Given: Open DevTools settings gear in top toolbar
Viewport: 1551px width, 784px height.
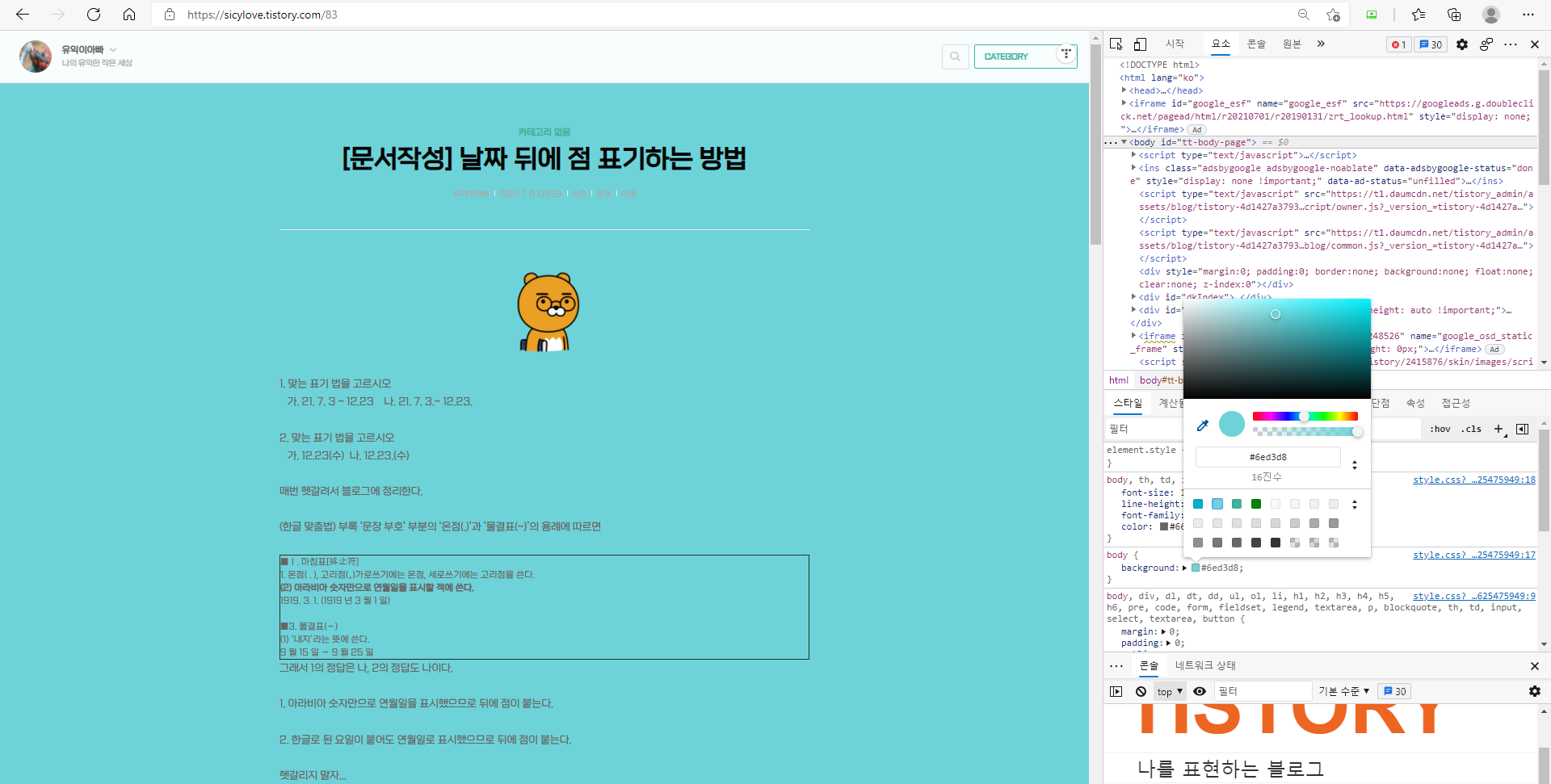Looking at the screenshot, I should [1462, 44].
